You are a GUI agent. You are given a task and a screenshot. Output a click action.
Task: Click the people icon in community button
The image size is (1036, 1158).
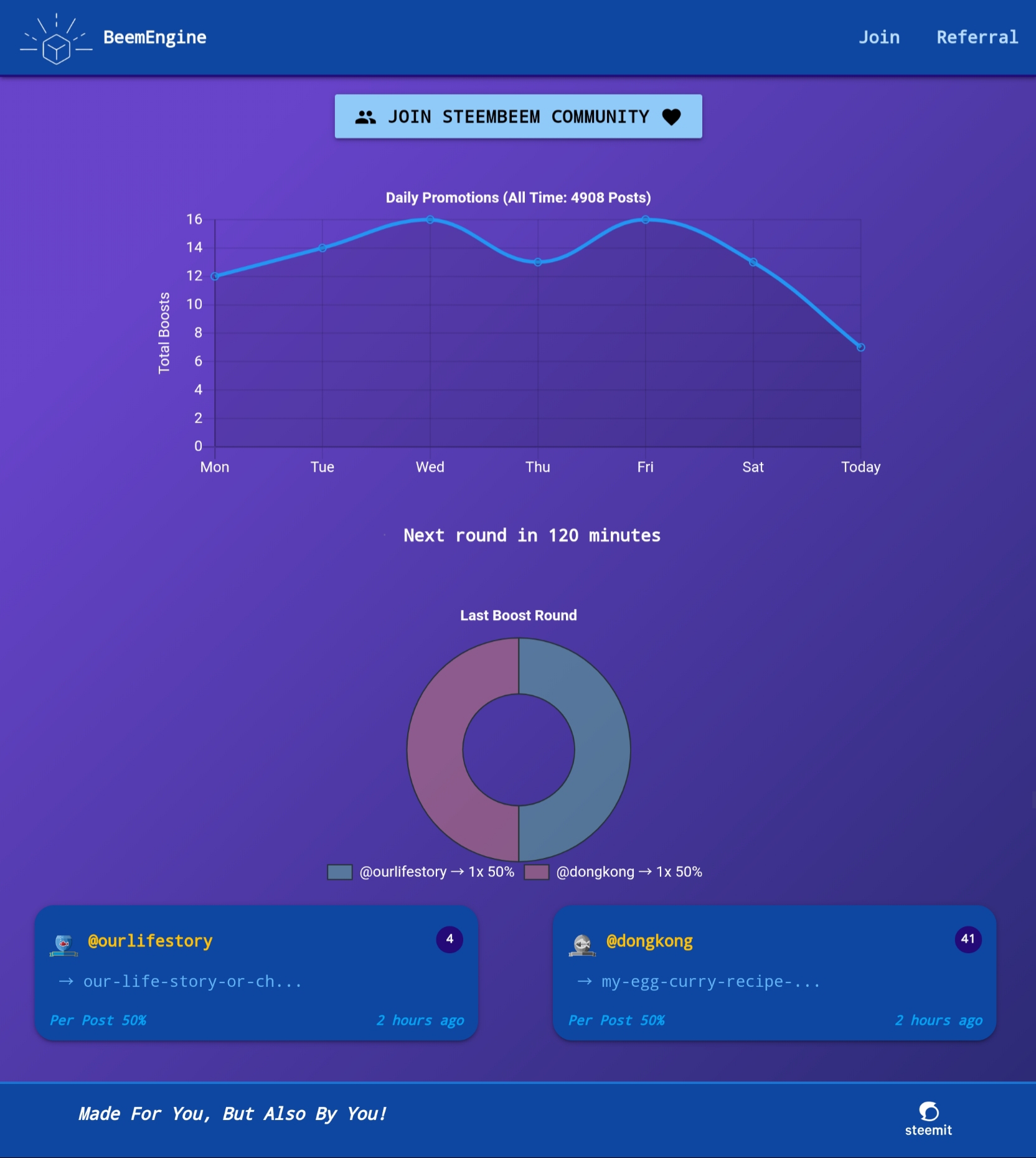pos(365,117)
